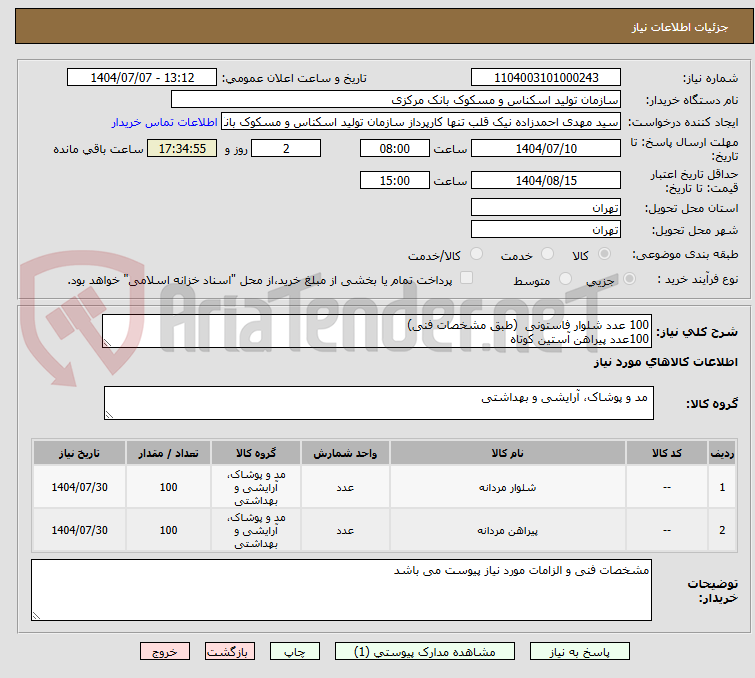Image resolution: width=755 pixels, height=678 pixels.
Task: Click row number 2 cell
Action: point(722,530)
